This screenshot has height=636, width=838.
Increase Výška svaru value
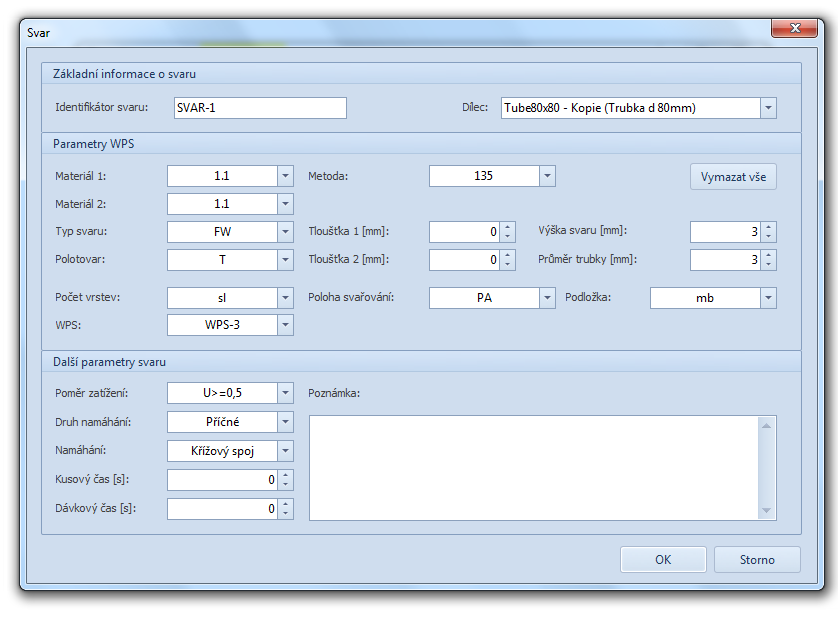pyautogui.click(x=769, y=227)
